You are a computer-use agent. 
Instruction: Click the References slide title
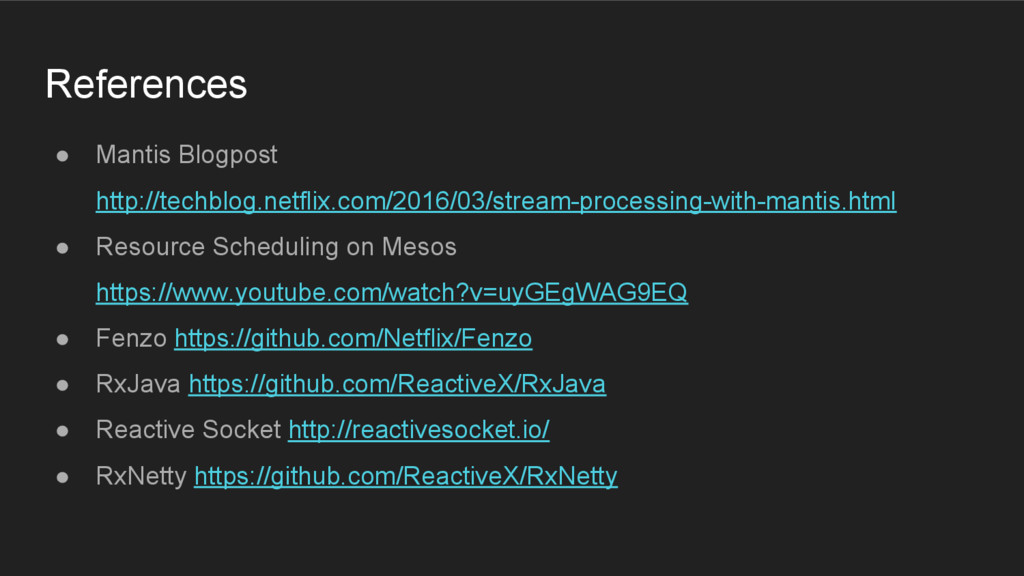tap(146, 85)
